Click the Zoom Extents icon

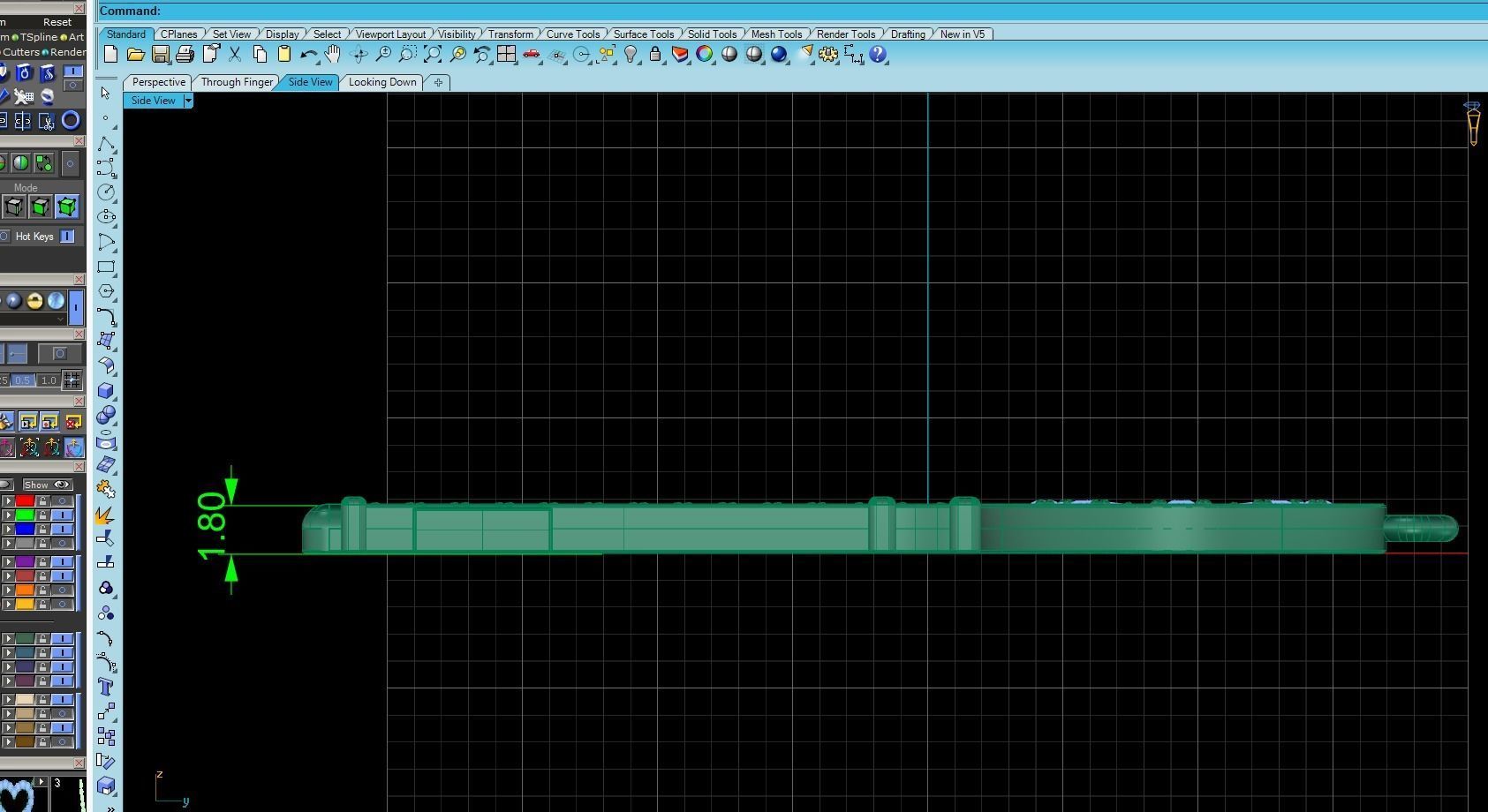(433, 55)
